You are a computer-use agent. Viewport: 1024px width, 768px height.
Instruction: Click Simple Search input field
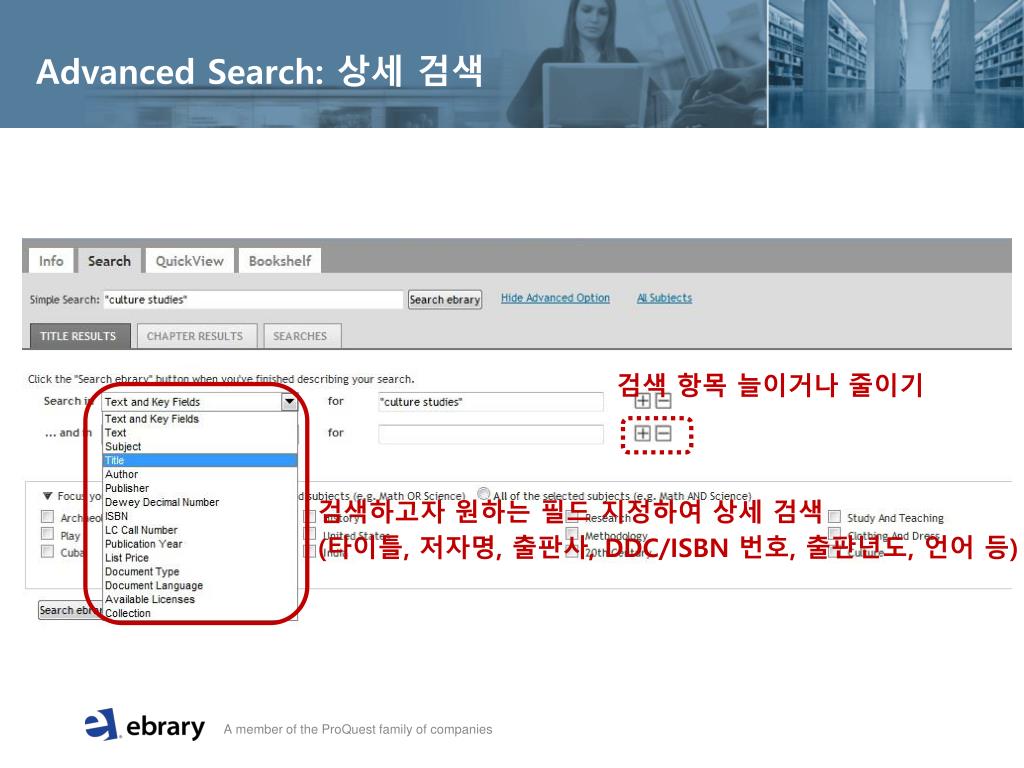point(253,300)
